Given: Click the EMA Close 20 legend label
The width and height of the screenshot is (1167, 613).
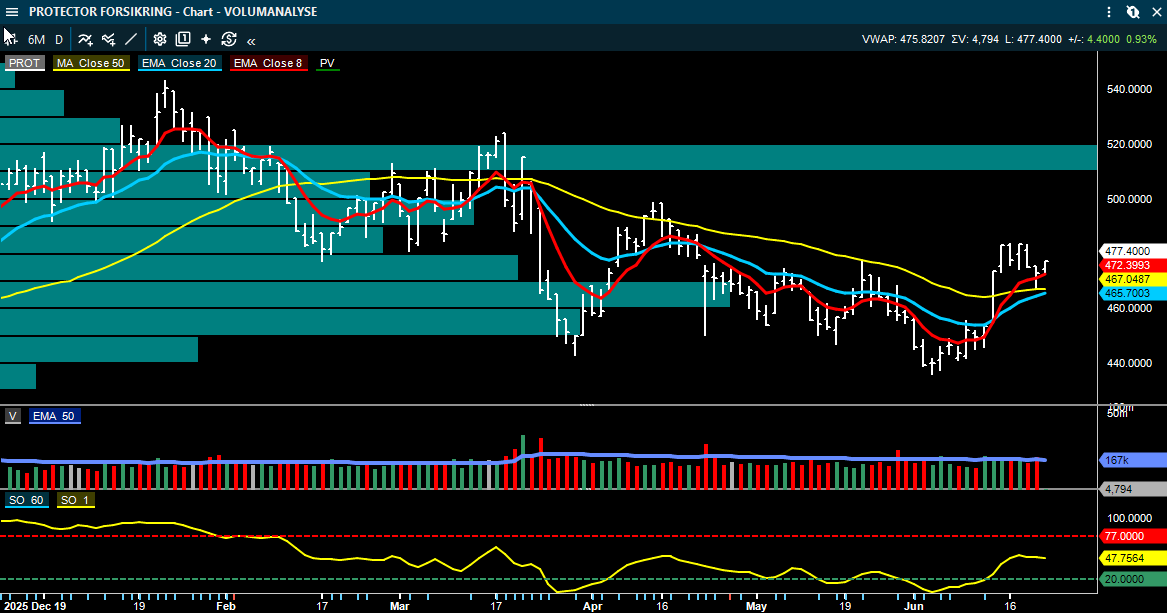Looking at the screenshot, I should pos(179,63).
